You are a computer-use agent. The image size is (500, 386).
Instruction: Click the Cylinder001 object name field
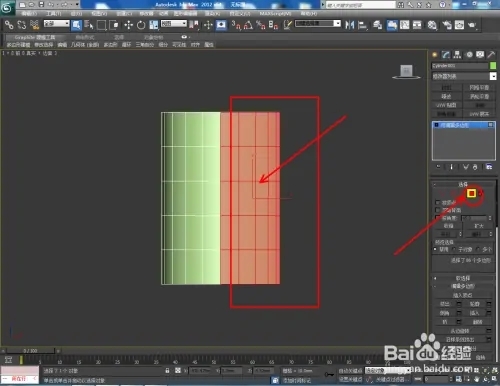click(459, 66)
